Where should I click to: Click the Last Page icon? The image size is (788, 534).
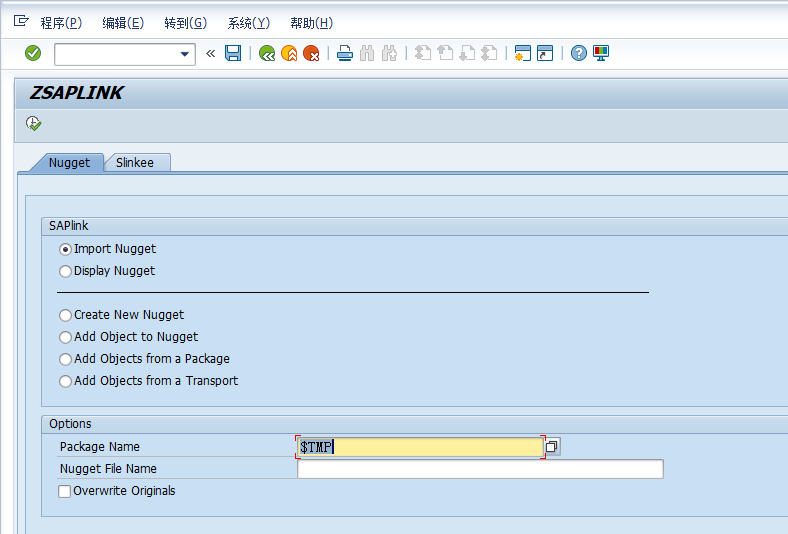coord(489,53)
